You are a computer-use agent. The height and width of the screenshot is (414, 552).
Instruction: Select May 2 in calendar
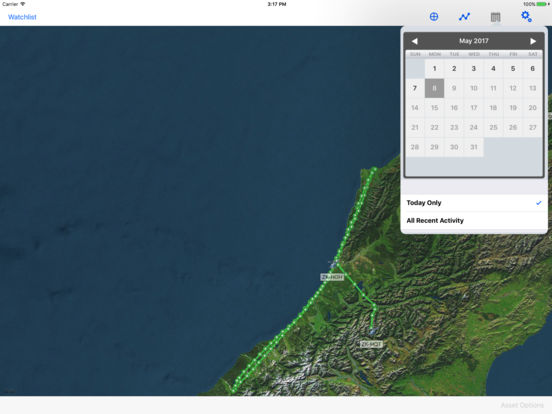(x=454, y=68)
